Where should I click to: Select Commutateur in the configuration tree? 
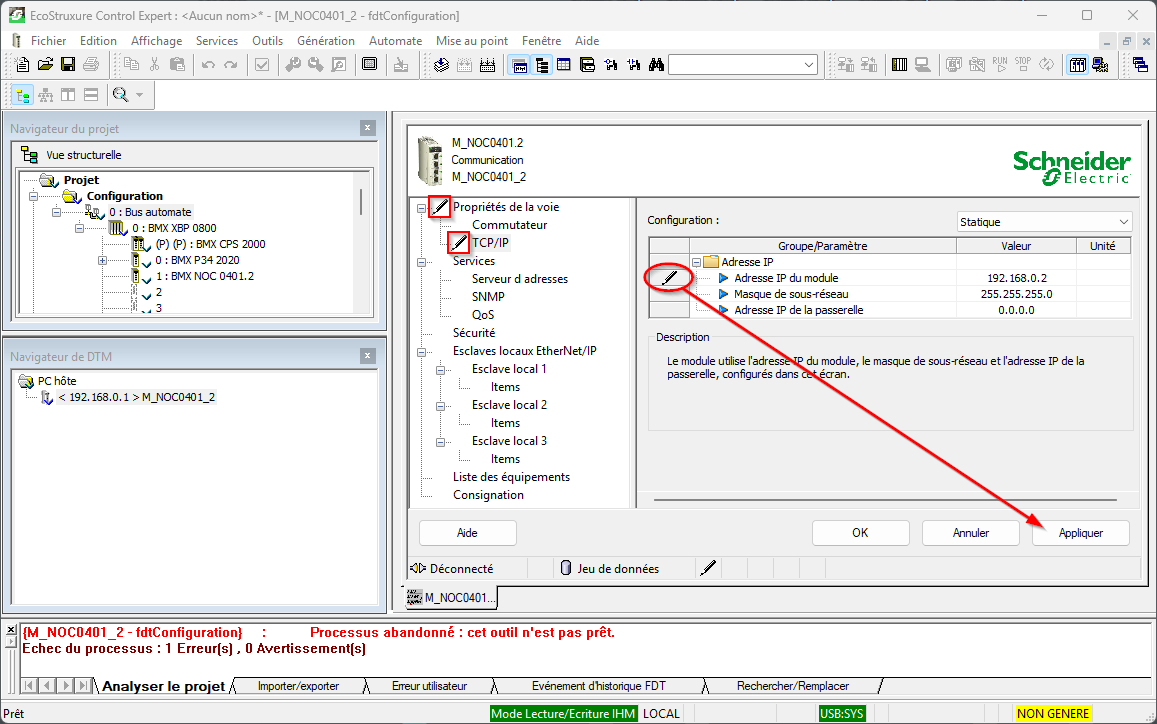coord(509,225)
